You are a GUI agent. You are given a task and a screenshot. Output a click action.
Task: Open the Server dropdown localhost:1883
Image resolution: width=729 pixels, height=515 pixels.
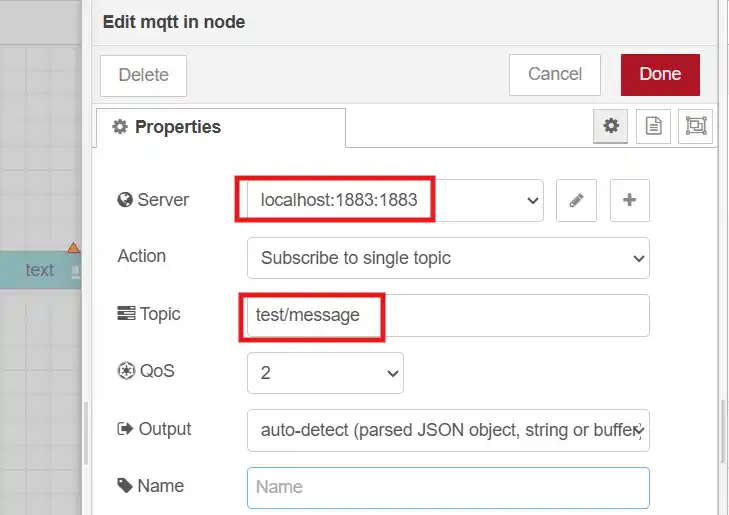coord(395,200)
